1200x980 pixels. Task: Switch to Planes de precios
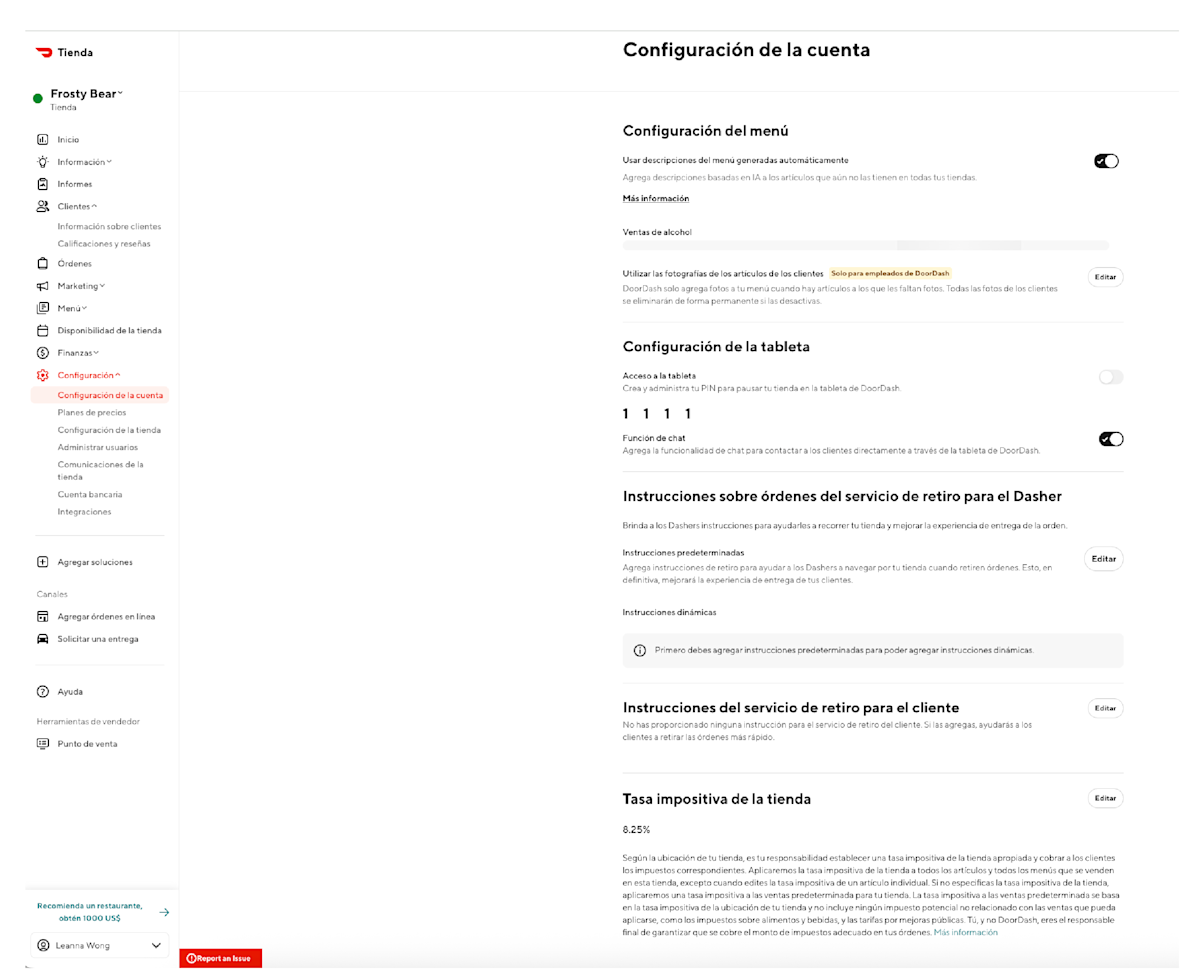tap(92, 412)
